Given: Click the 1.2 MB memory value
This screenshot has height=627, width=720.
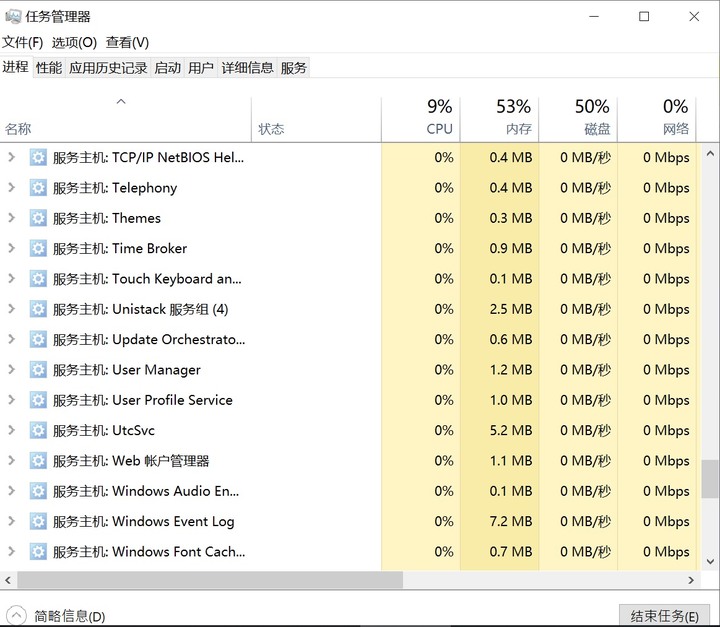Looking at the screenshot, I should click(x=511, y=370).
